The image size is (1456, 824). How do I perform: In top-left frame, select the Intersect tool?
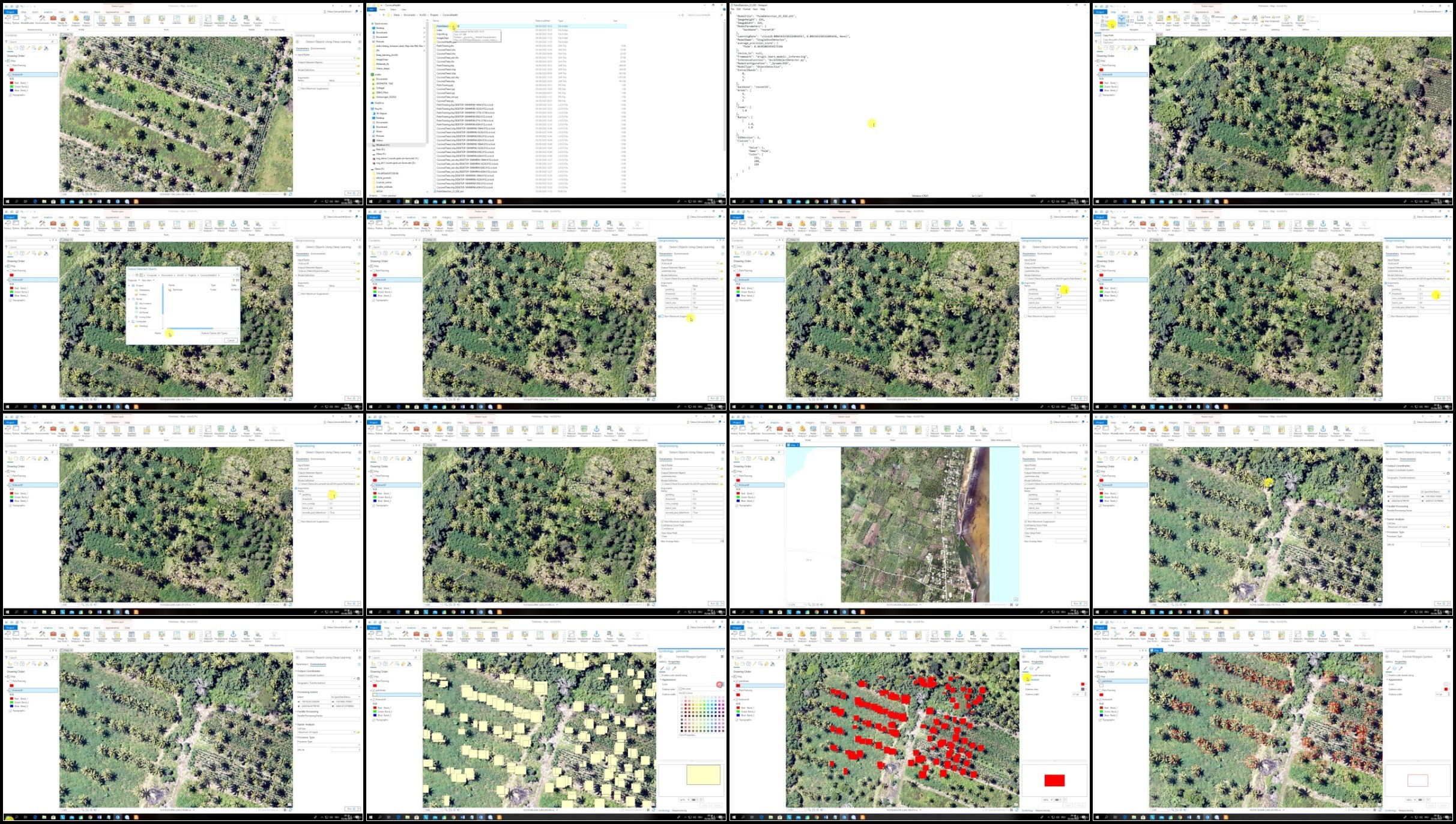tap(177, 20)
